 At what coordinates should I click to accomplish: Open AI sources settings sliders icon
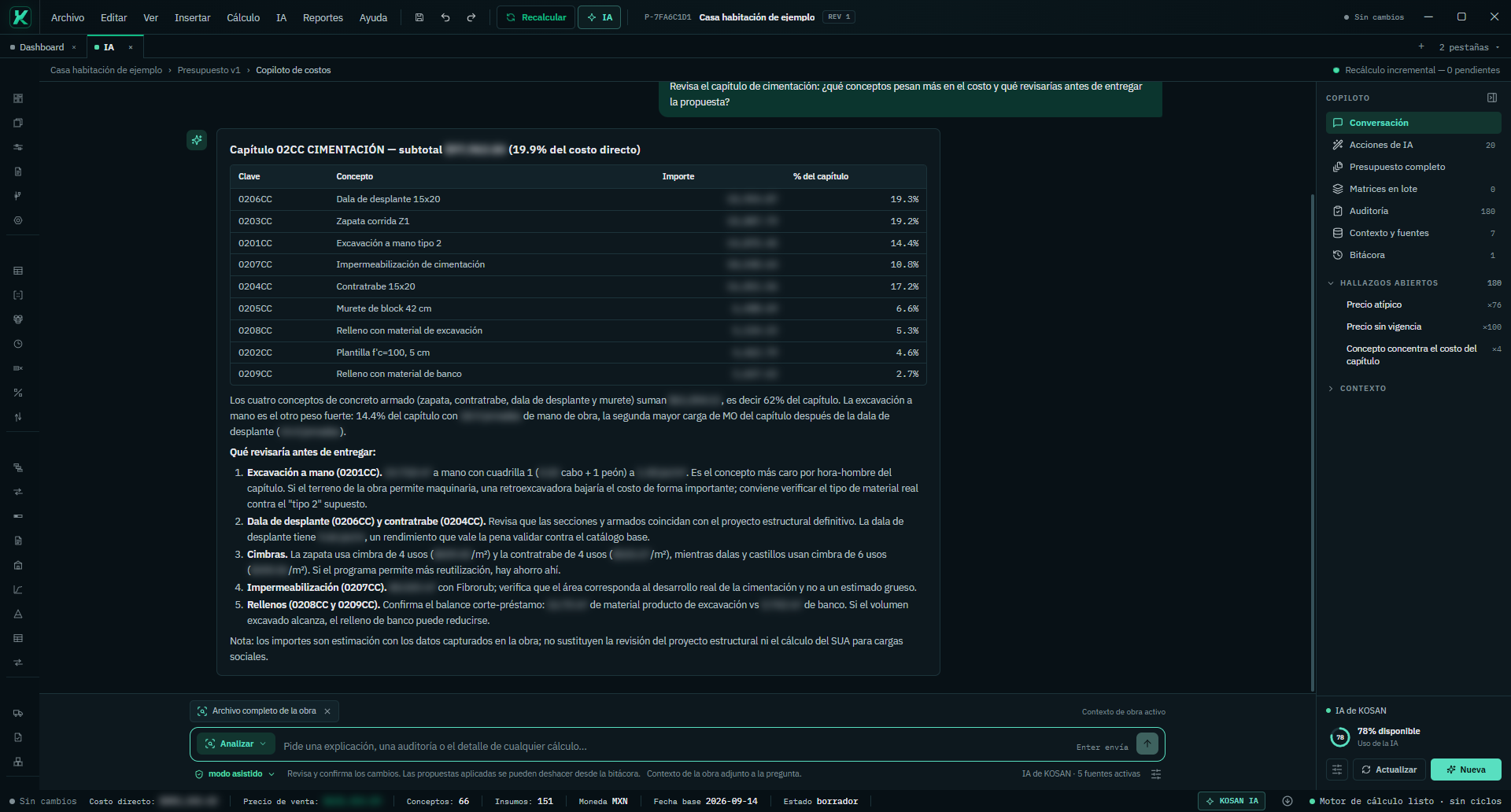click(1156, 774)
